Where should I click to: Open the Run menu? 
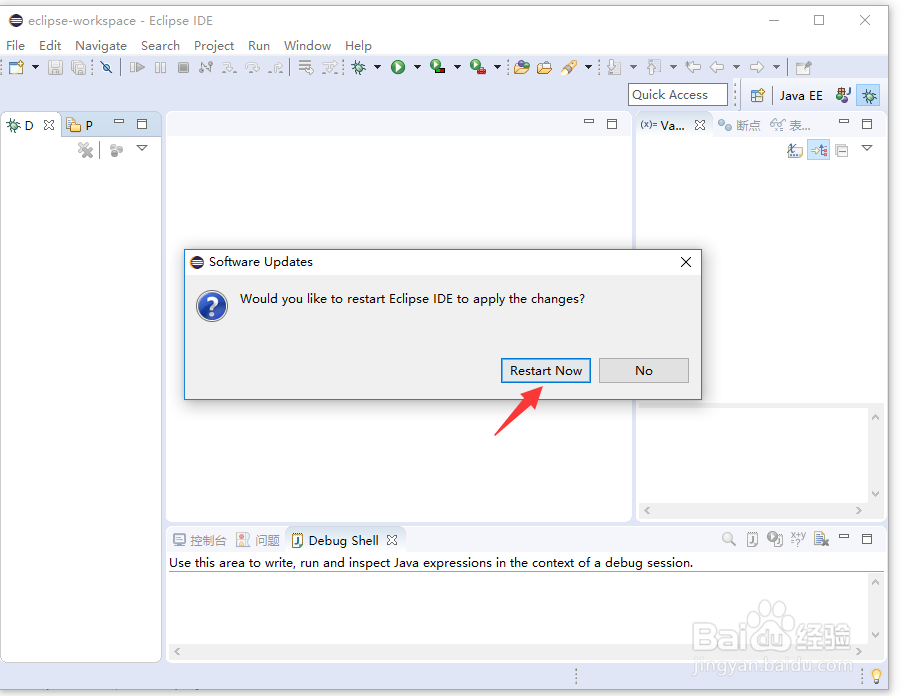tap(259, 45)
